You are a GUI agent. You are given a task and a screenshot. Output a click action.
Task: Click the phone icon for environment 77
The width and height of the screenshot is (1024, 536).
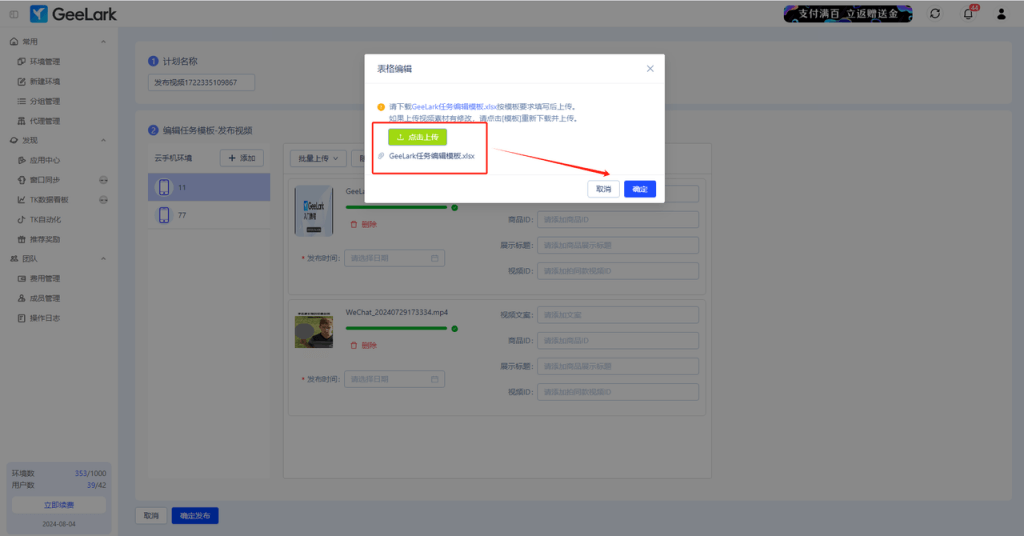click(164, 215)
